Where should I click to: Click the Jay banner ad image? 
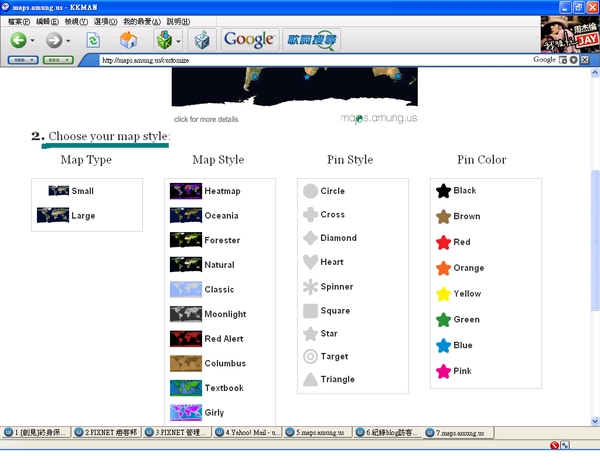coord(570,34)
